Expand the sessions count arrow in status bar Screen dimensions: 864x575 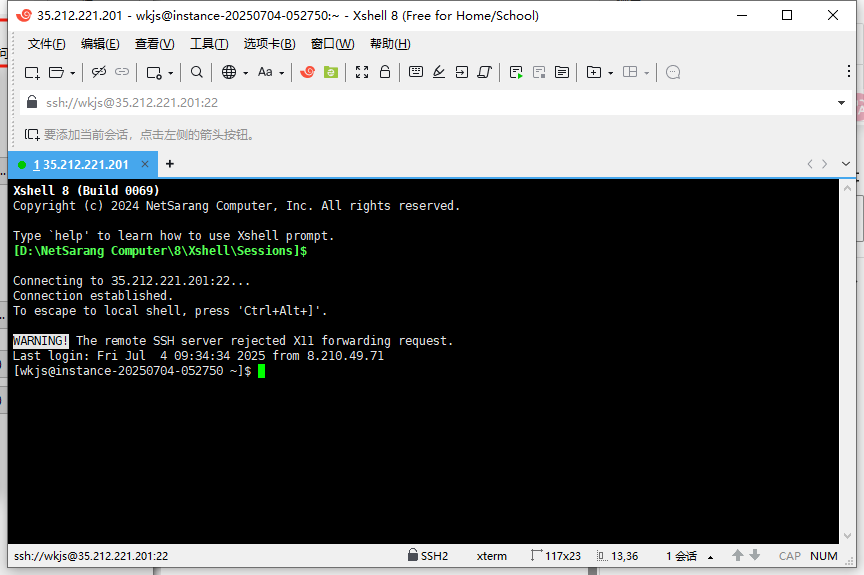(710, 557)
